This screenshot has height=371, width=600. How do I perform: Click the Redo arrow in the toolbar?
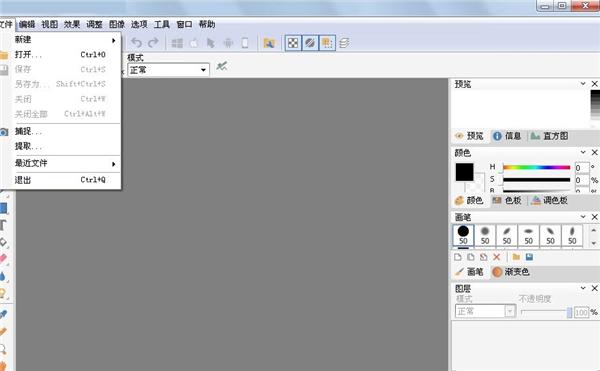coord(153,43)
